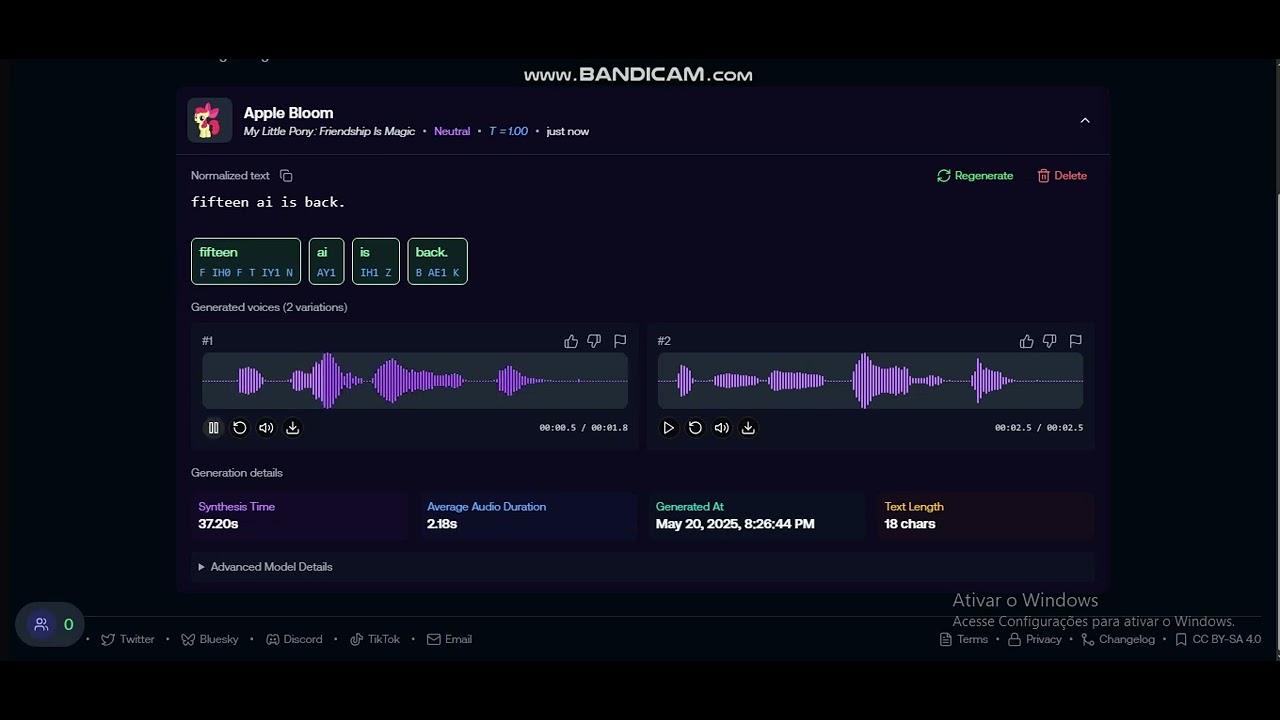
Task: Select the 'back.' phoneme chip
Action: (x=437, y=261)
